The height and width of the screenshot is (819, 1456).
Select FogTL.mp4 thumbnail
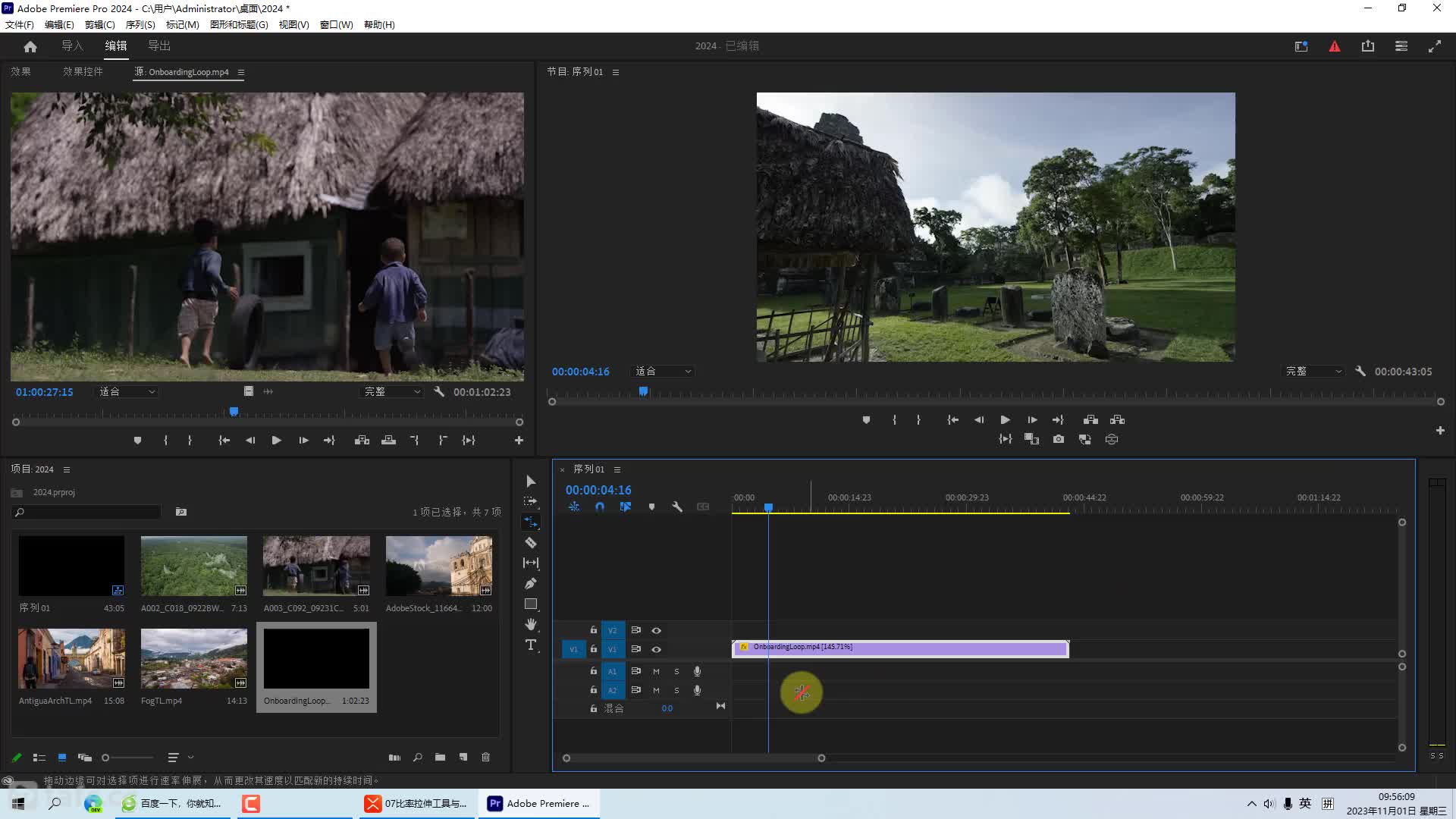[x=194, y=658]
